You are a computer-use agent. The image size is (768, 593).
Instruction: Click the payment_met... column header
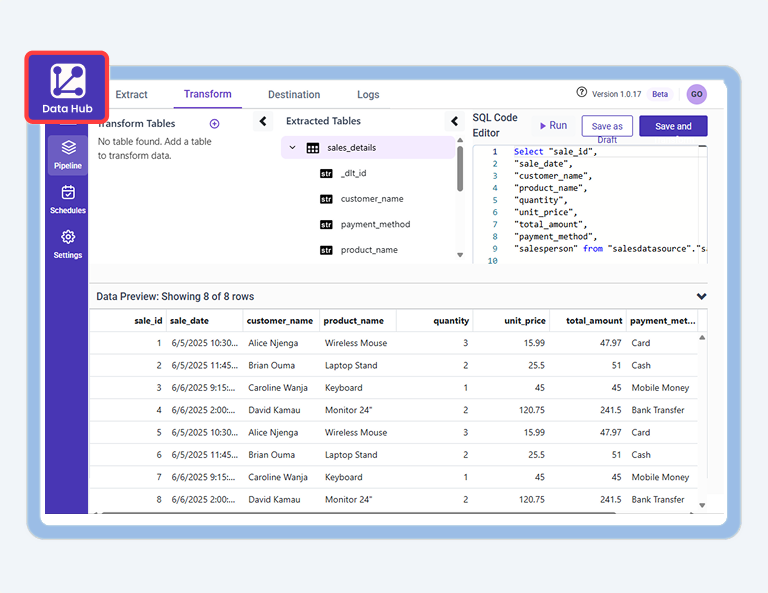663,321
